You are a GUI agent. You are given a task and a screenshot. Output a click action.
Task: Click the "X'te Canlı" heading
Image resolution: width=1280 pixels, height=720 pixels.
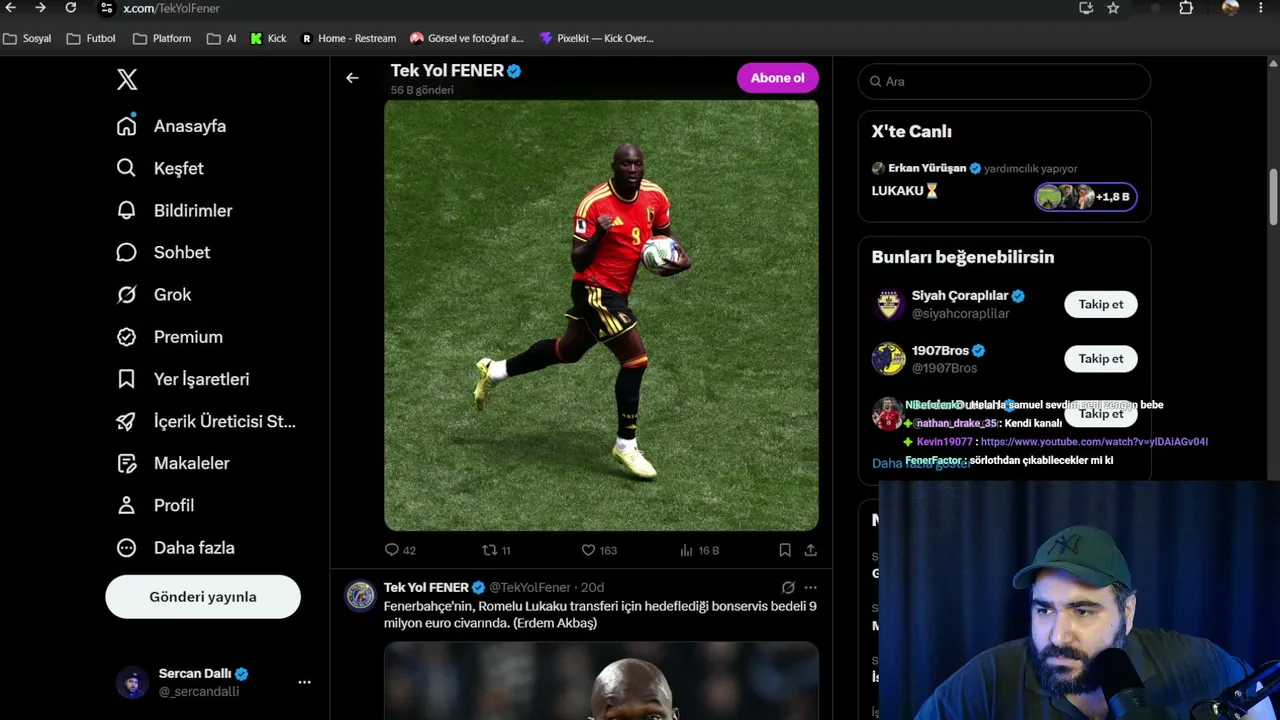(x=912, y=131)
